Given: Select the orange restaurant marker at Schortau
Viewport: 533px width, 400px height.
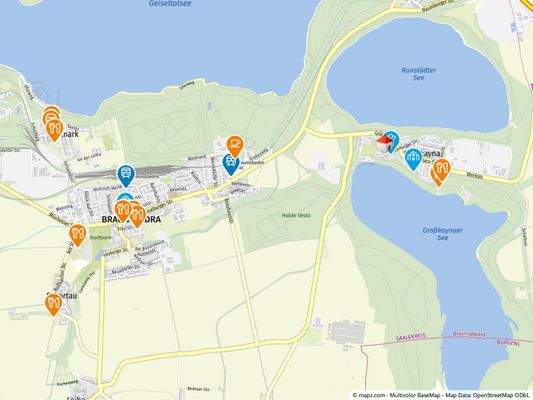Looking at the screenshot, I should (53, 303).
